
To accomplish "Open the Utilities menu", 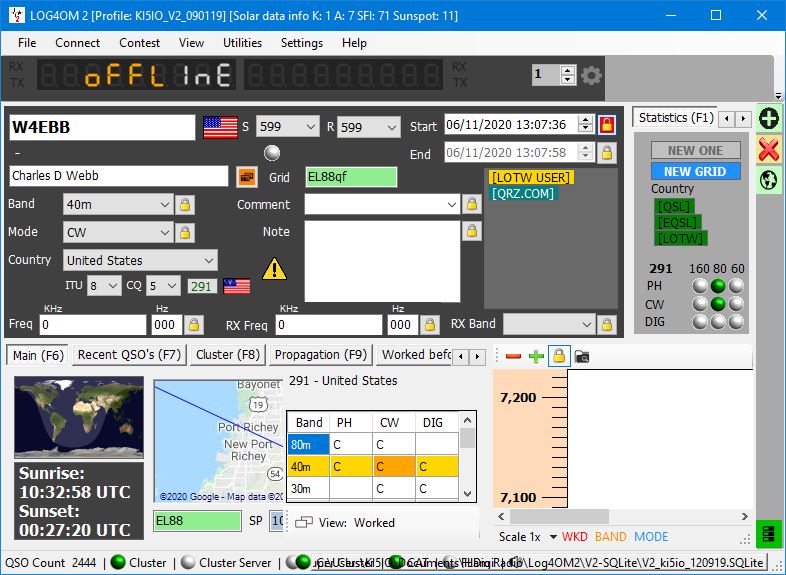I will point(242,43).
